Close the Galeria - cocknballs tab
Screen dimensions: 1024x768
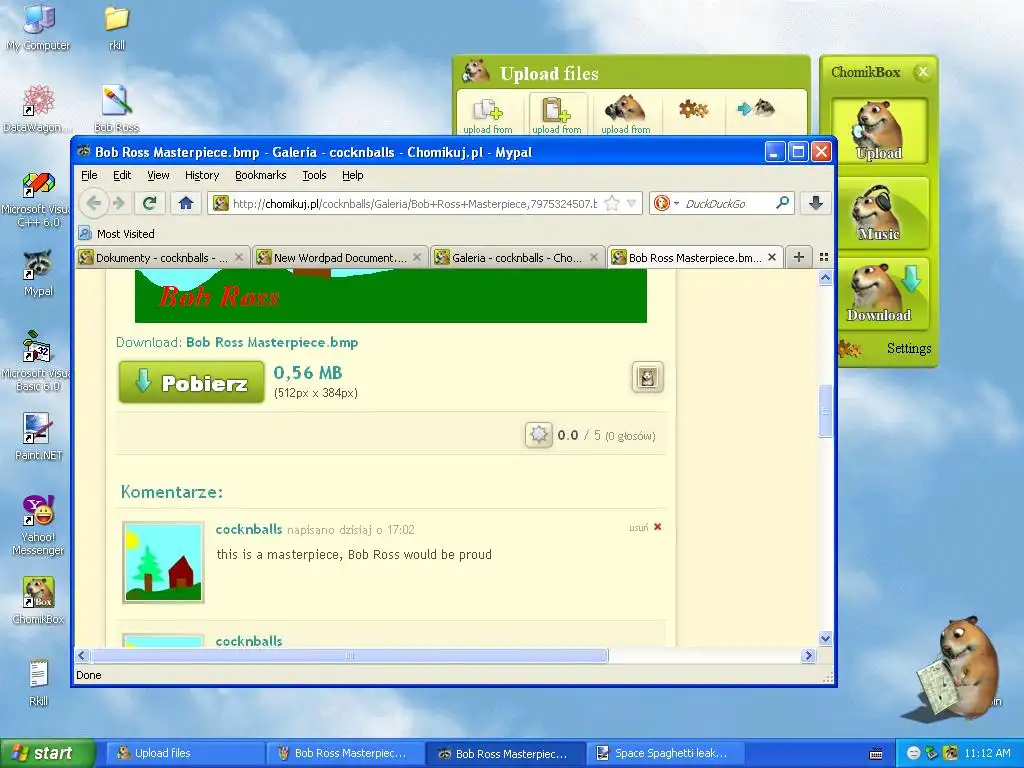[594, 257]
